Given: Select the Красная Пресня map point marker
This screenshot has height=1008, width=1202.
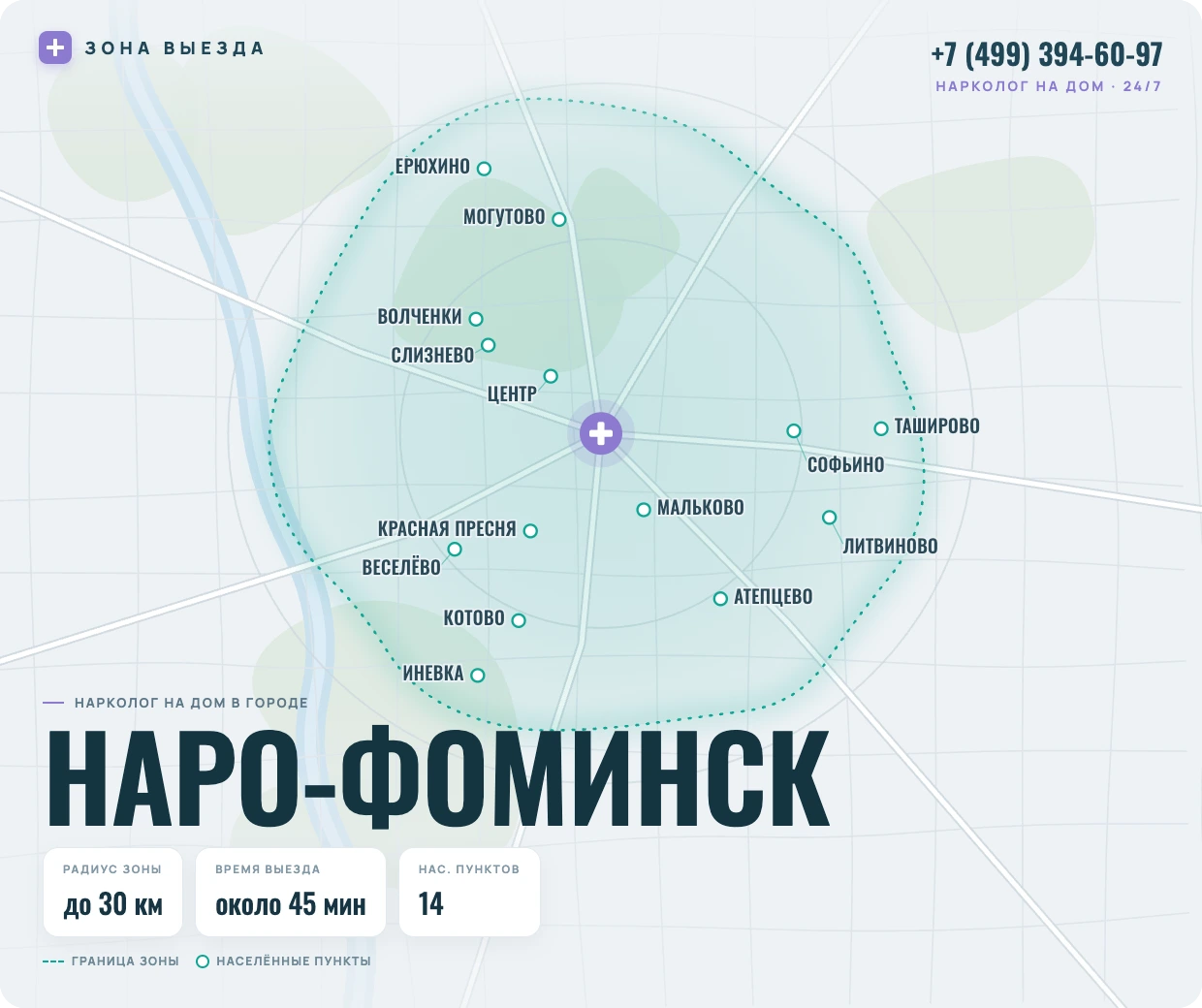Looking at the screenshot, I should pyautogui.click(x=530, y=531).
